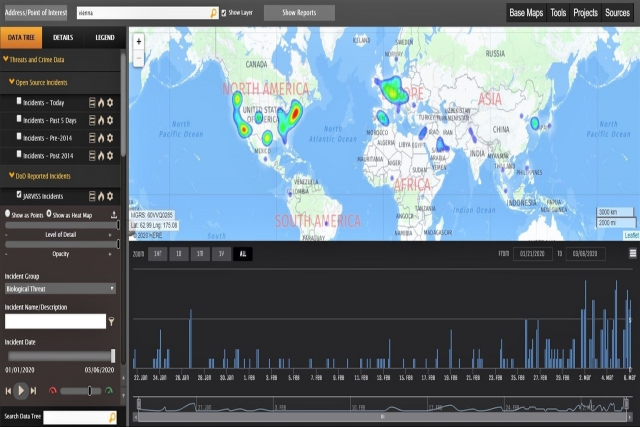Click the export icon above Level of Detail
This screenshot has width=640, height=427.
(x=114, y=214)
